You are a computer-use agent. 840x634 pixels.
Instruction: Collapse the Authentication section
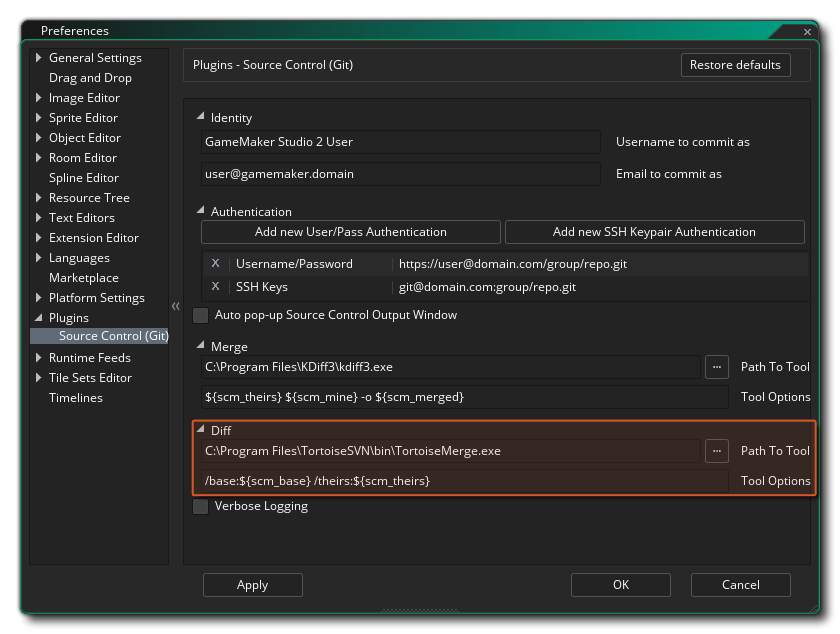199,211
